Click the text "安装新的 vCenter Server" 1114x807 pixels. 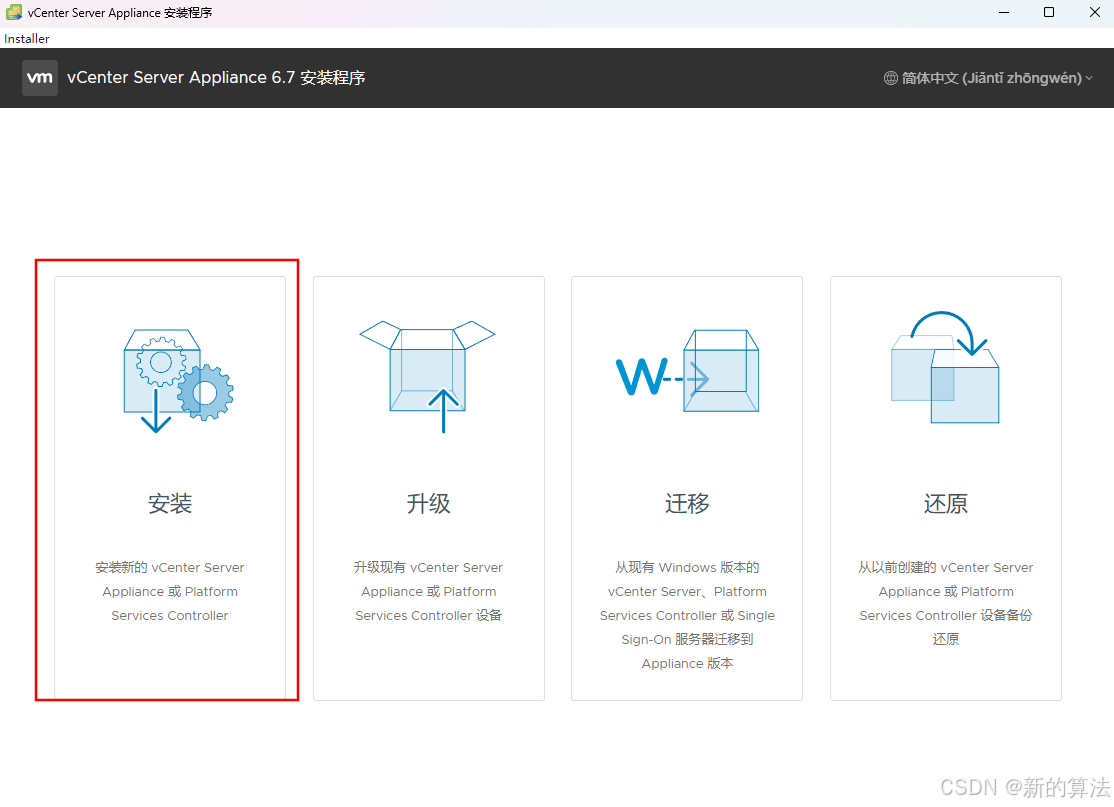click(x=170, y=568)
